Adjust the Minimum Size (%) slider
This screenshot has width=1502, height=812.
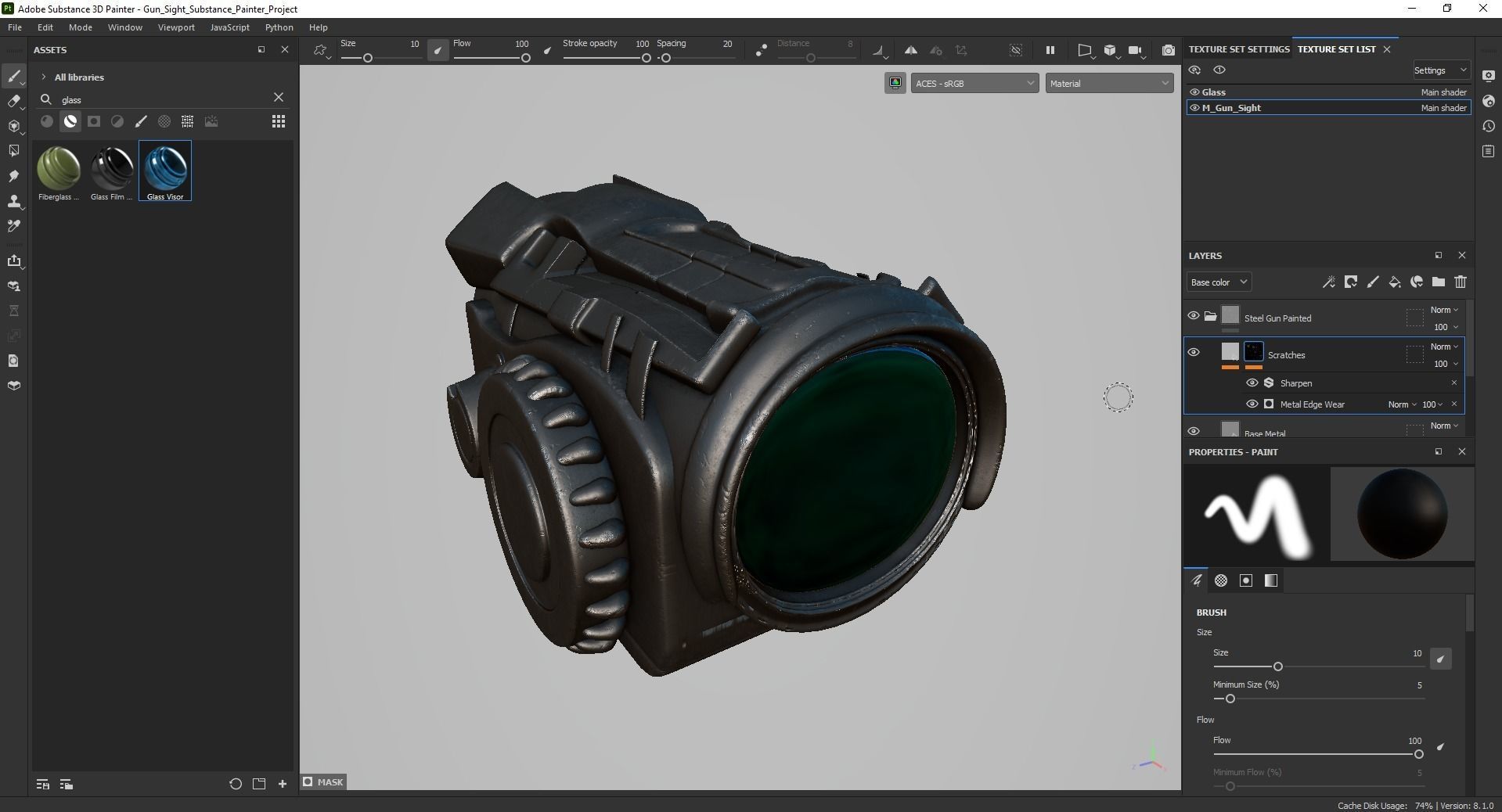(1318, 699)
